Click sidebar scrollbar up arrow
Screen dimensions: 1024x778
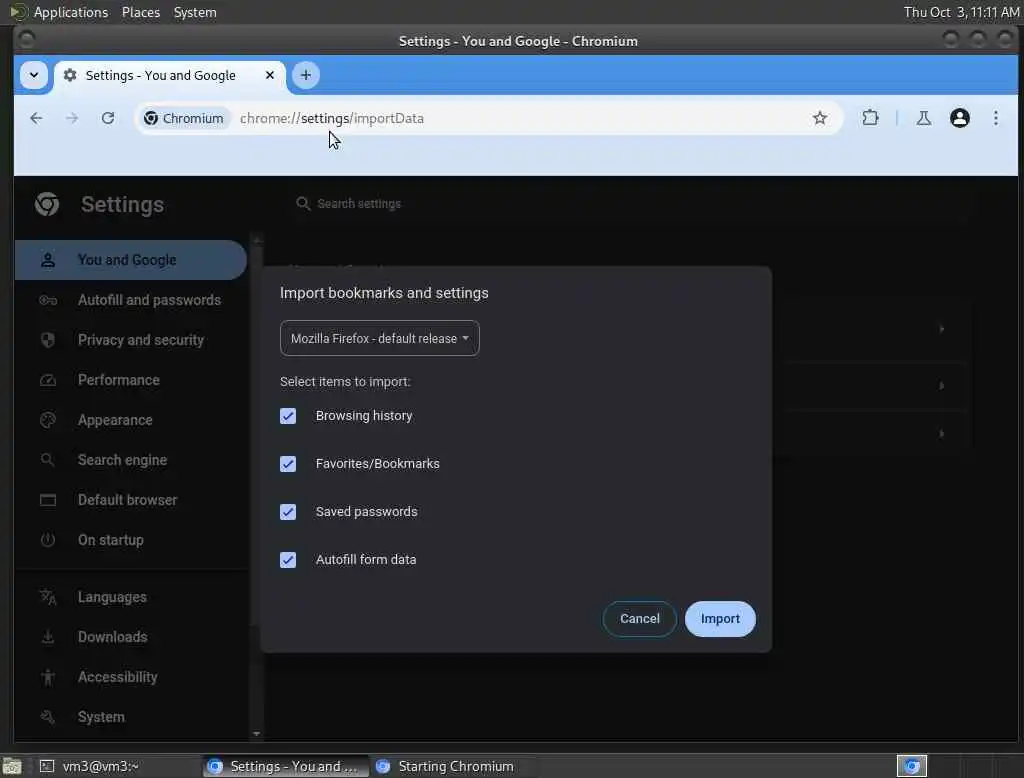pyautogui.click(x=257, y=240)
